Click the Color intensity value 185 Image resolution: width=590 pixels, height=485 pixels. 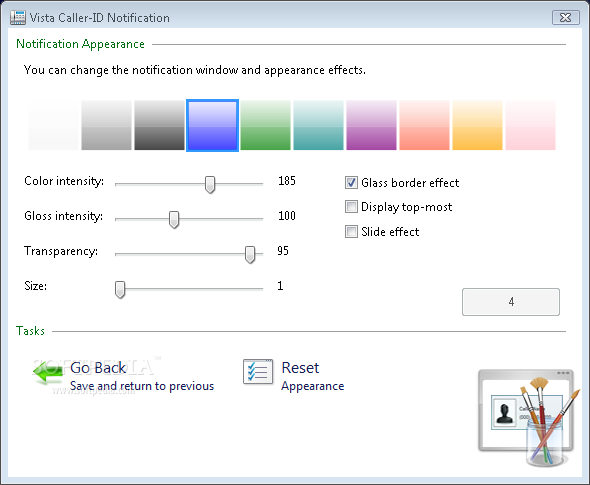287,181
